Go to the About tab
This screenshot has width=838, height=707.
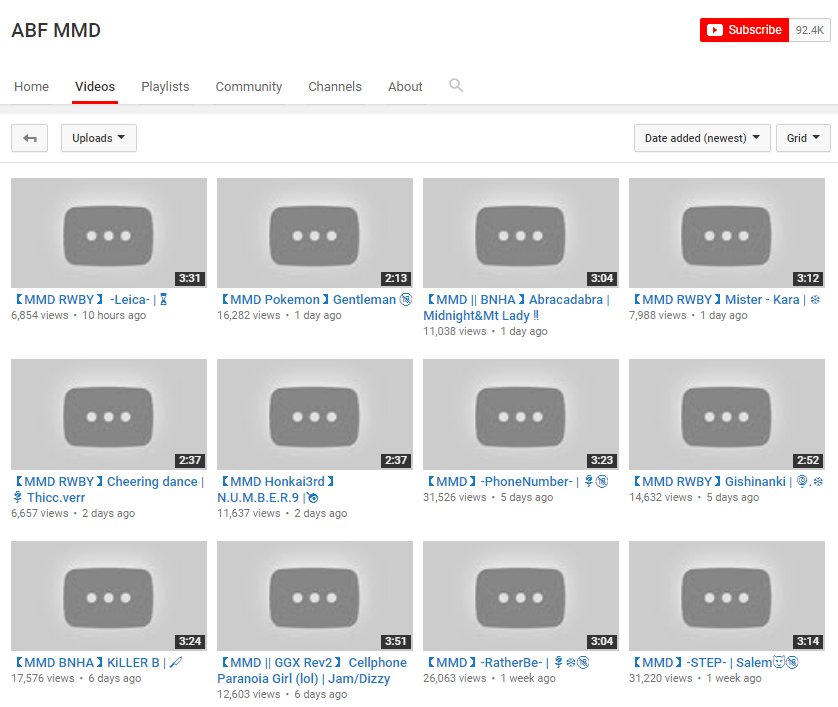pos(405,87)
